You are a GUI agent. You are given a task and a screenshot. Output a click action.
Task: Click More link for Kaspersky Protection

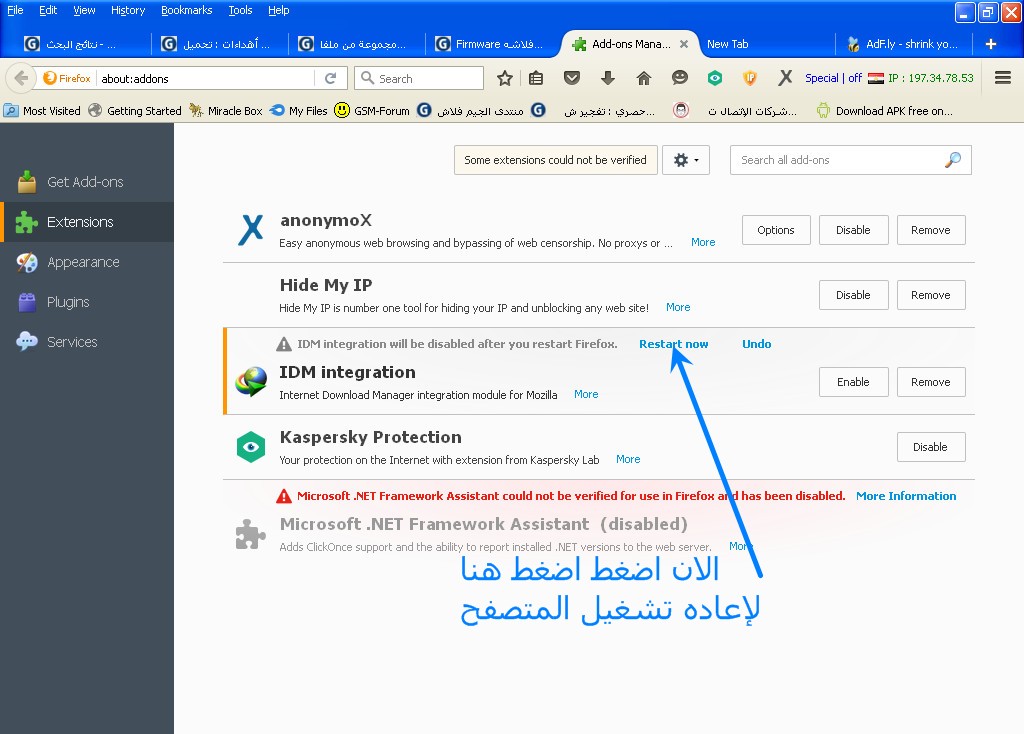628,459
